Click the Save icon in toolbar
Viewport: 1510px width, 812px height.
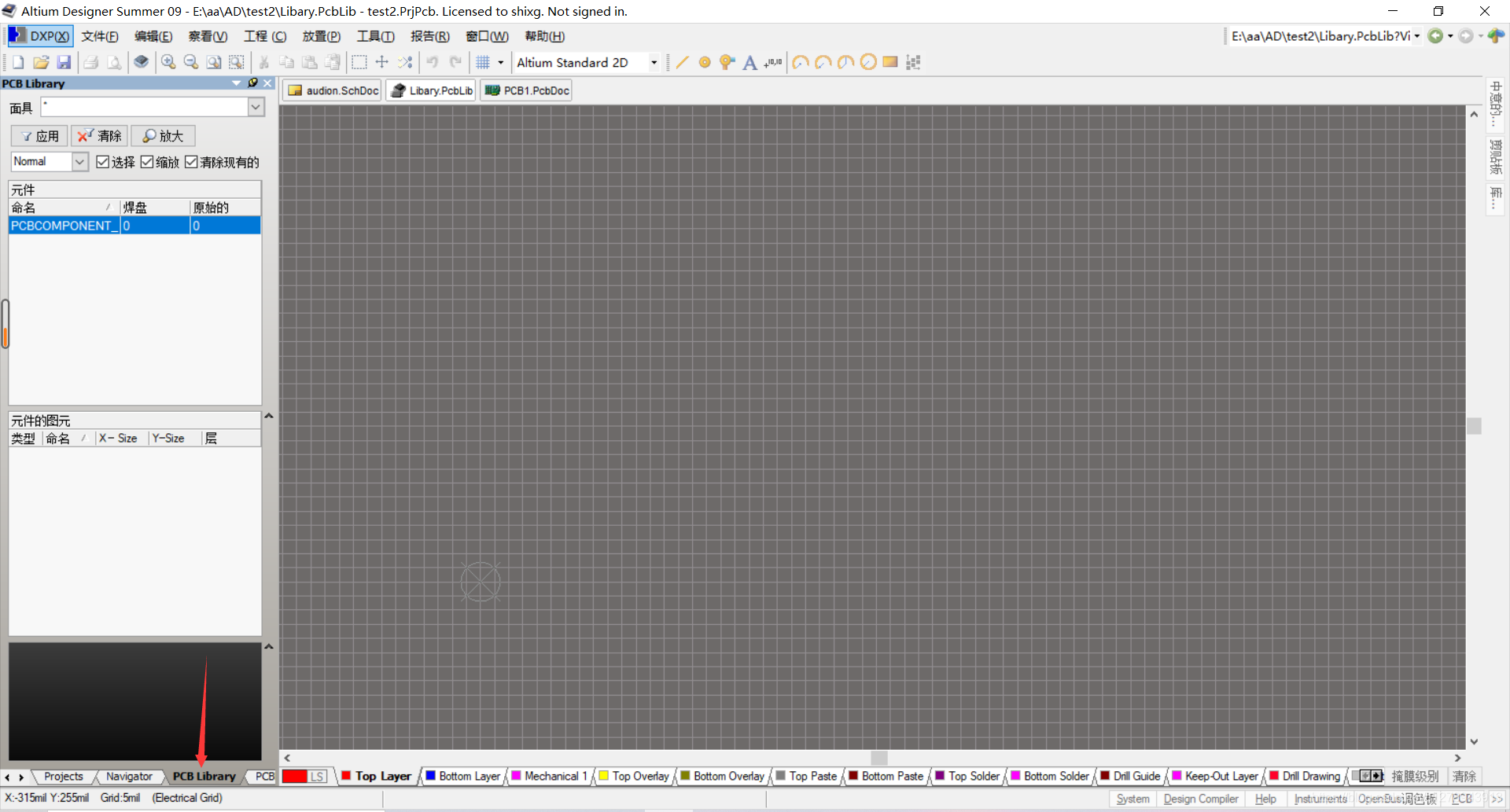click(x=64, y=63)
